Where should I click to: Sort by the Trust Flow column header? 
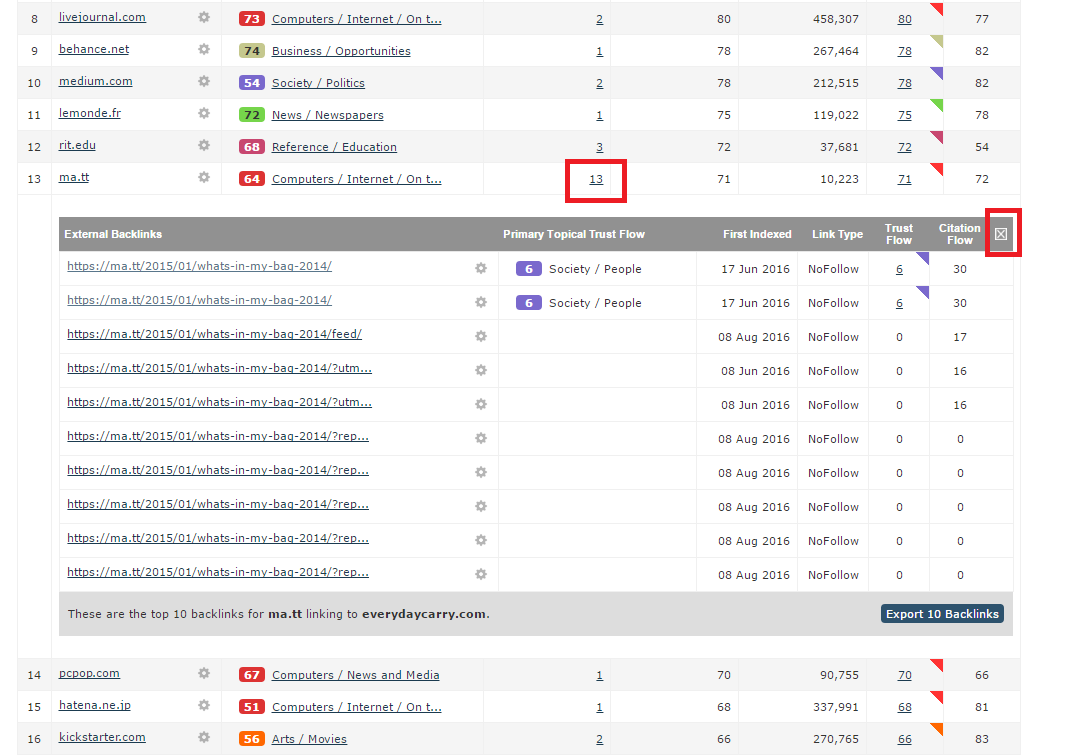click(898, 234)
